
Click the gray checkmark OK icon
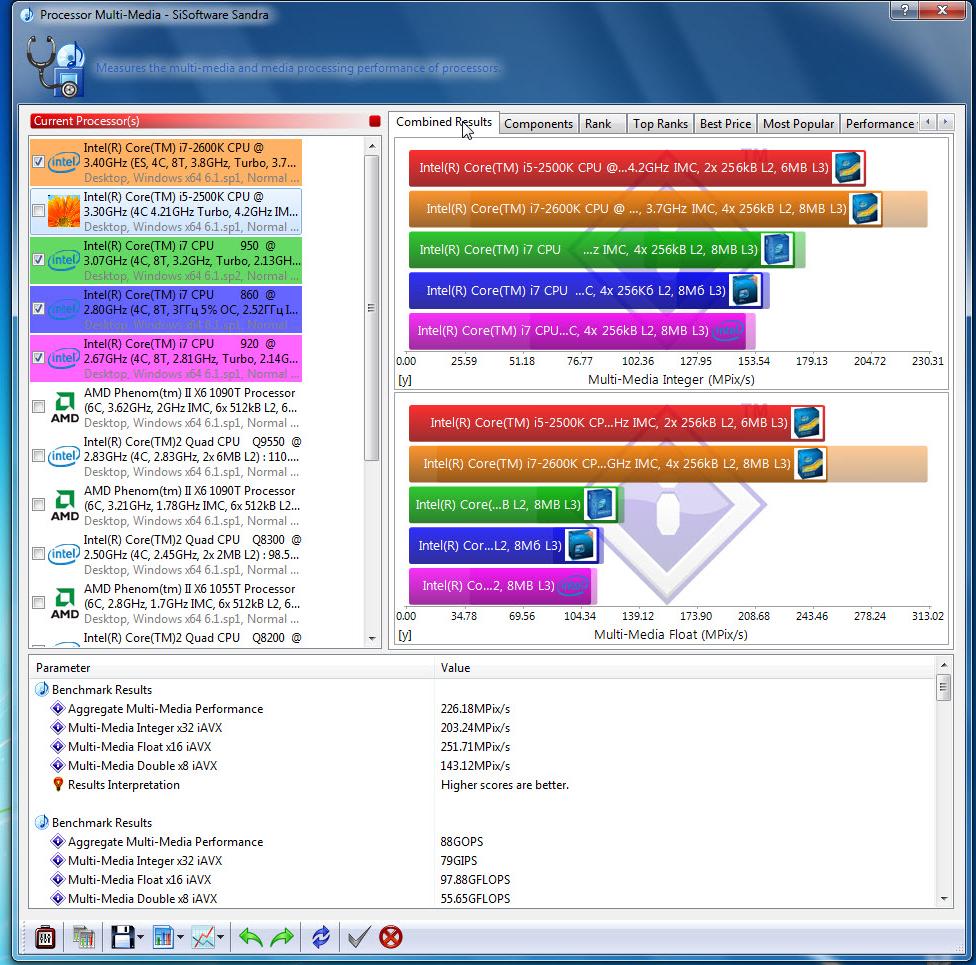point(359,937)
